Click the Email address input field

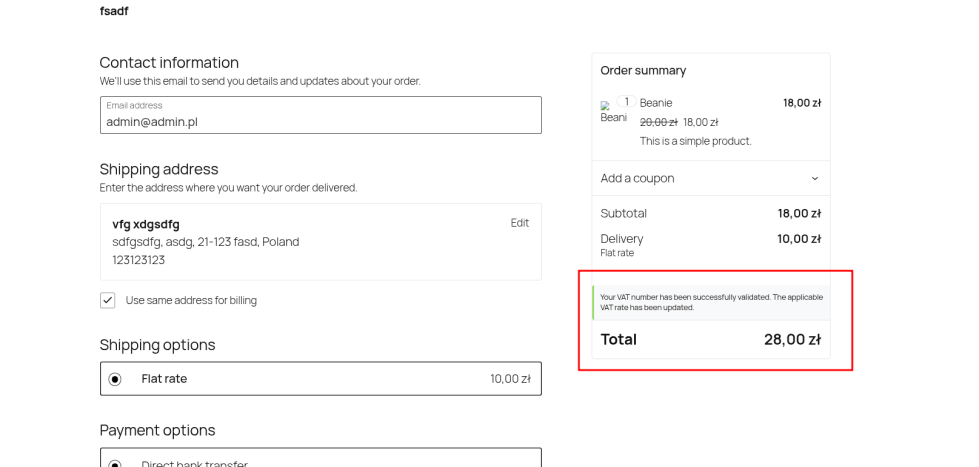pyautogui.click(x=320, y=121)
